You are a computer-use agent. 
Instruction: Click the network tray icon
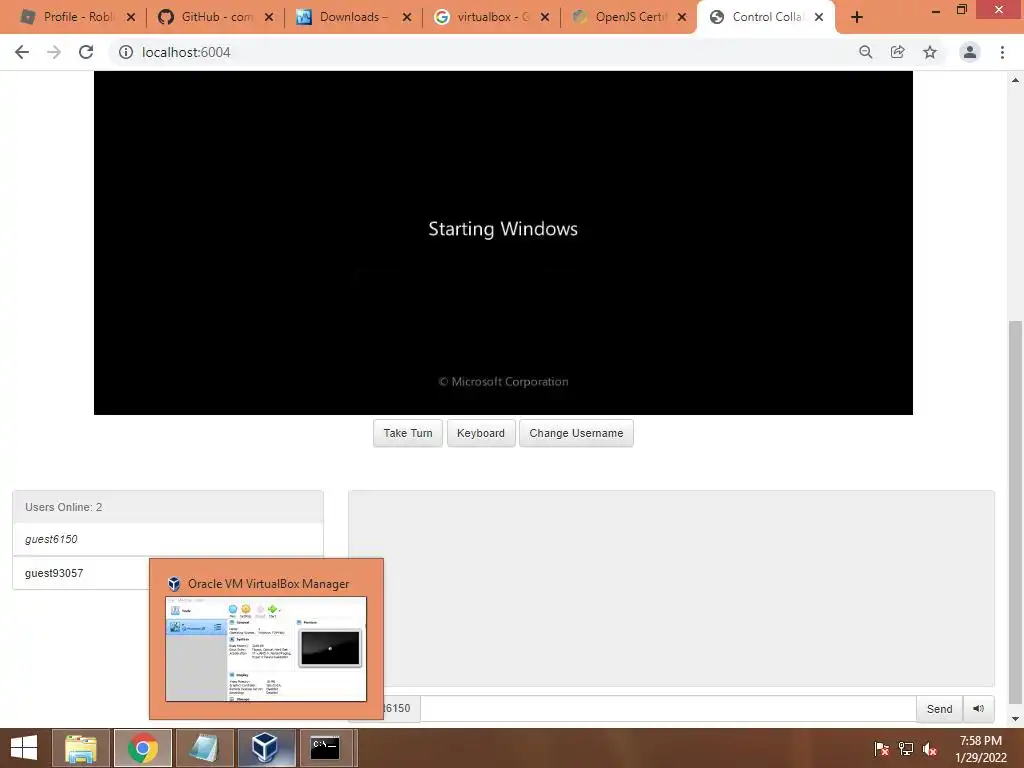pyautogui.click(x=906, y=748)
